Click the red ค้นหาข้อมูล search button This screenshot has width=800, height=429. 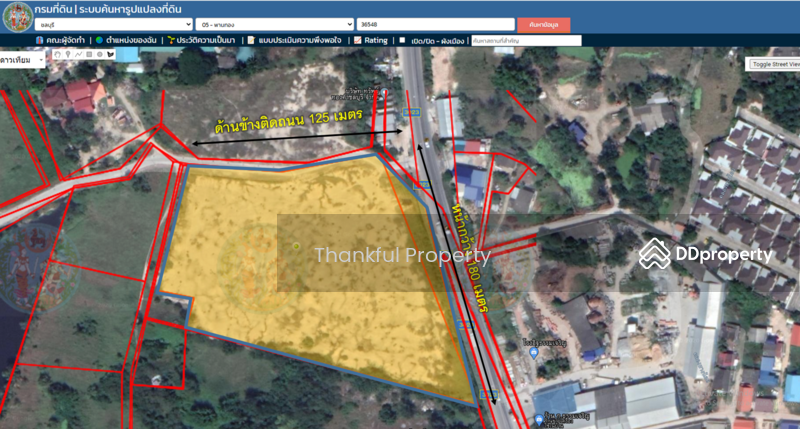tap(544, 23)
